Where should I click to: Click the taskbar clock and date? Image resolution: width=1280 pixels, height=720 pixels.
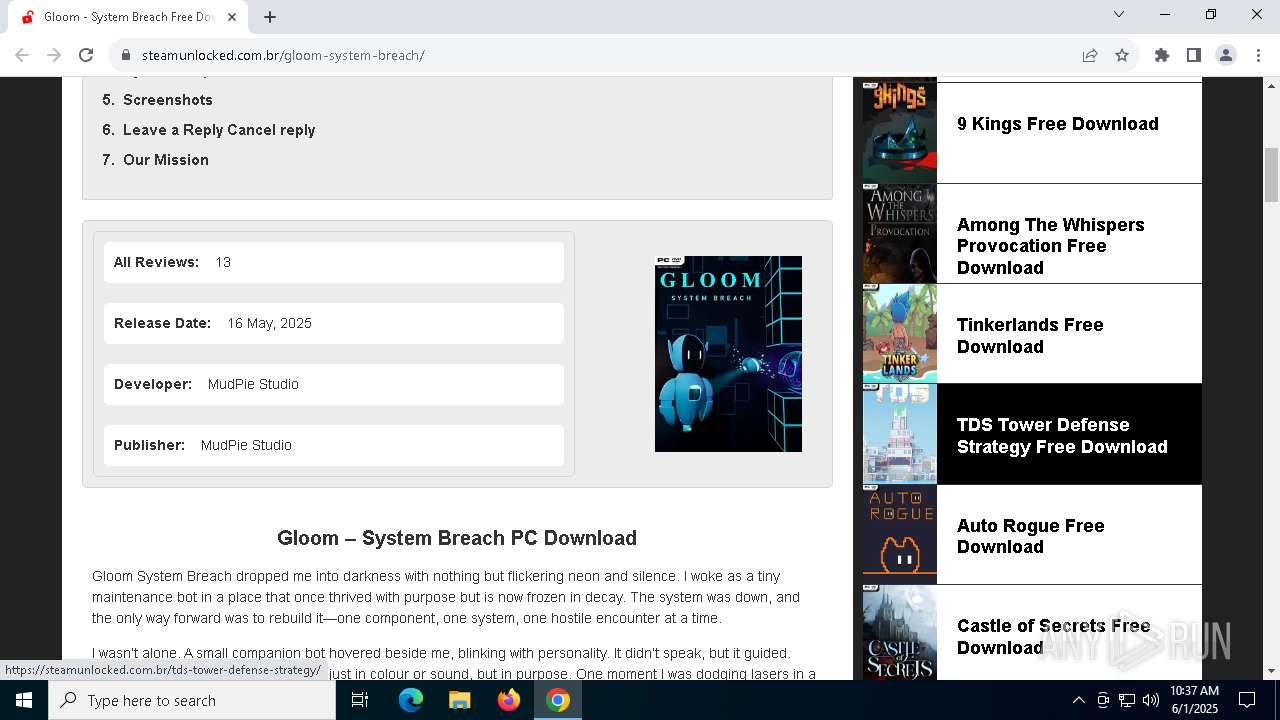(x=1194, y=700)
